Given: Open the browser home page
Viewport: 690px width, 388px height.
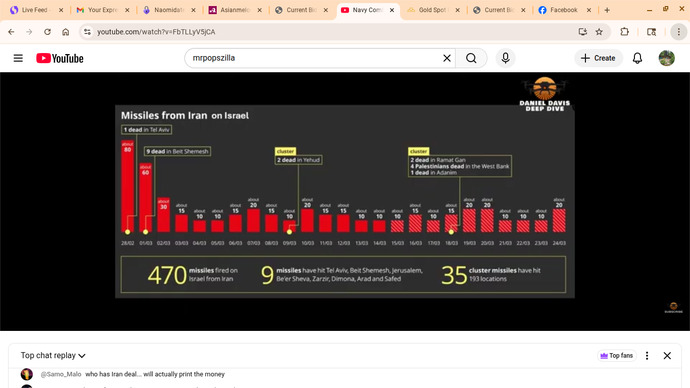Looking at the screenshot, I should 66,32.
